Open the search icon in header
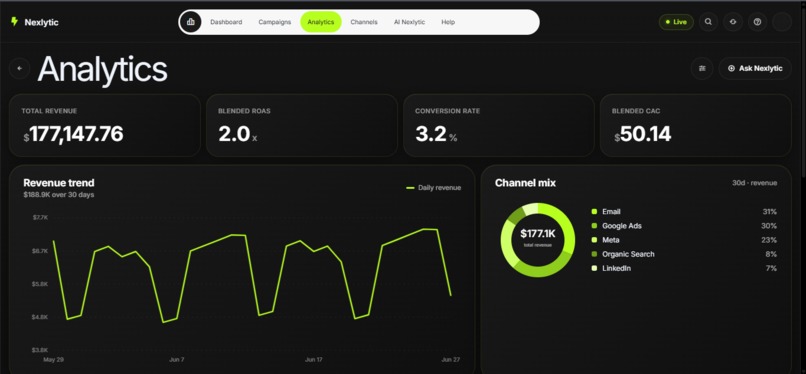 708,22
